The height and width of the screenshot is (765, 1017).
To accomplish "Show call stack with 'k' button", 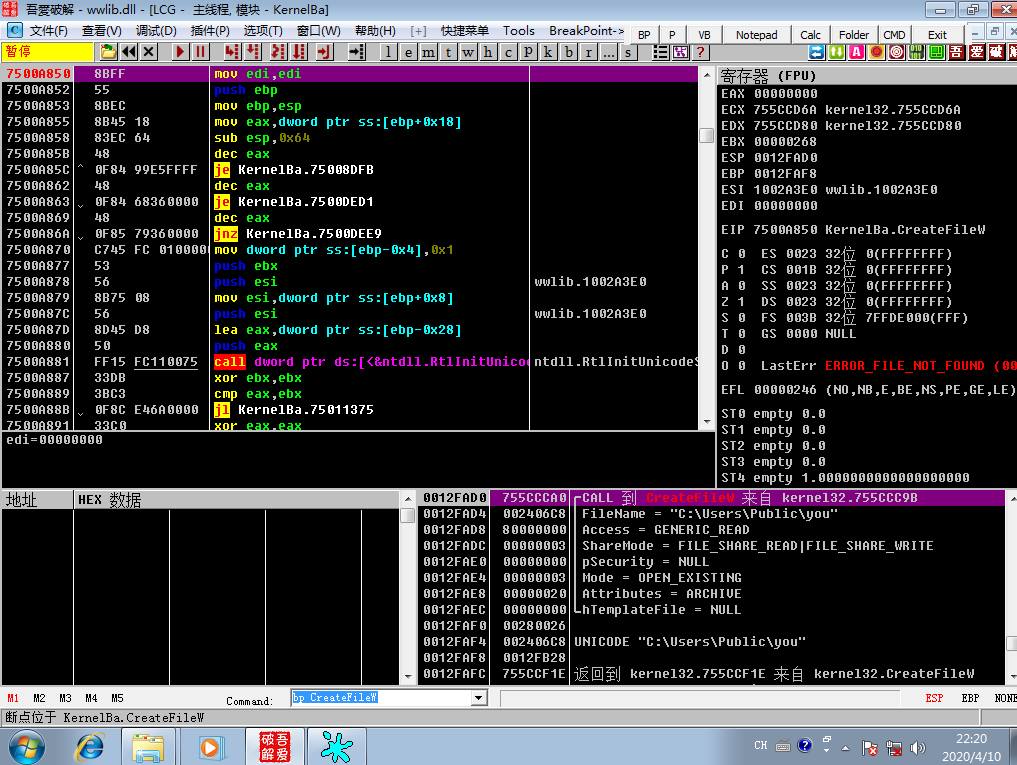I will click(x=549, y=52).
